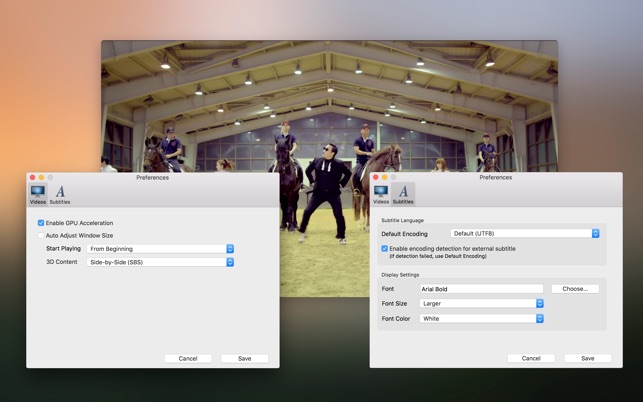Click the detection failed hint text

[x=438, y=256]
